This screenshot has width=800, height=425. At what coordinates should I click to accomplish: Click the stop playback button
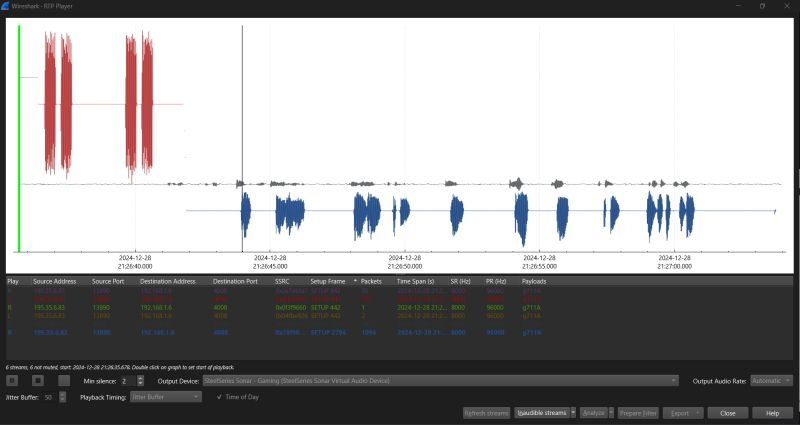point(38,381)
